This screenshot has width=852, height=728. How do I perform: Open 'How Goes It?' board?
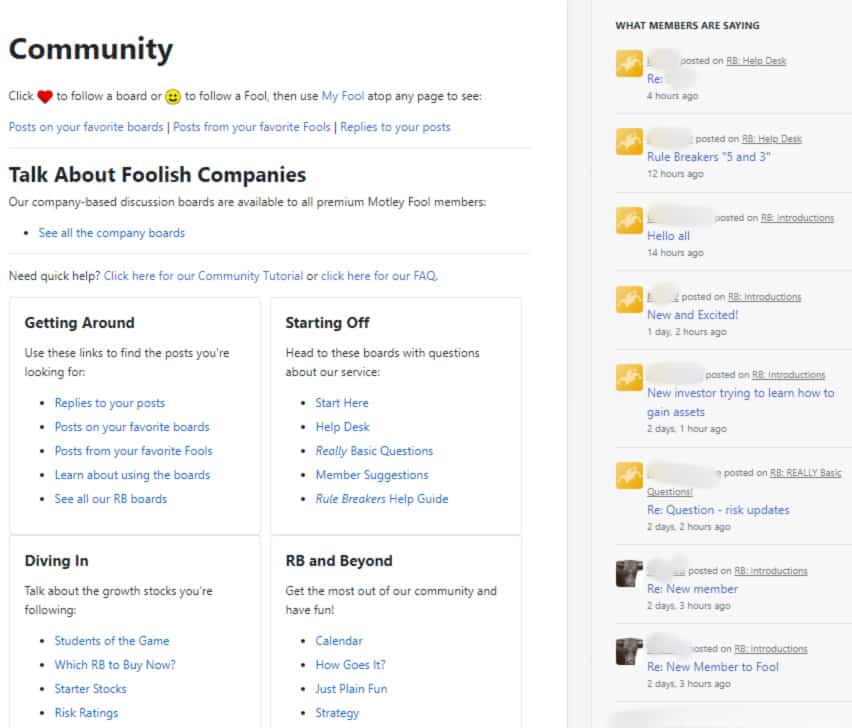(350, 665)
